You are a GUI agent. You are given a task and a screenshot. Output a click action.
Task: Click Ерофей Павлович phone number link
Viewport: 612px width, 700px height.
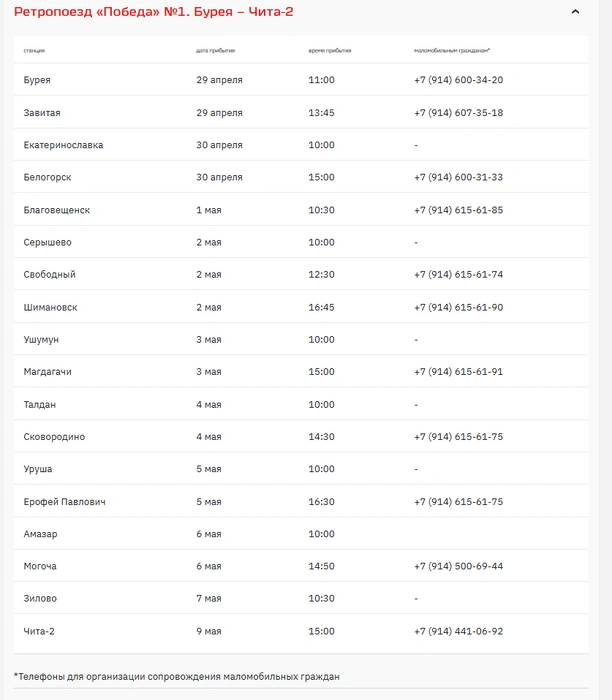coord(458,502)
